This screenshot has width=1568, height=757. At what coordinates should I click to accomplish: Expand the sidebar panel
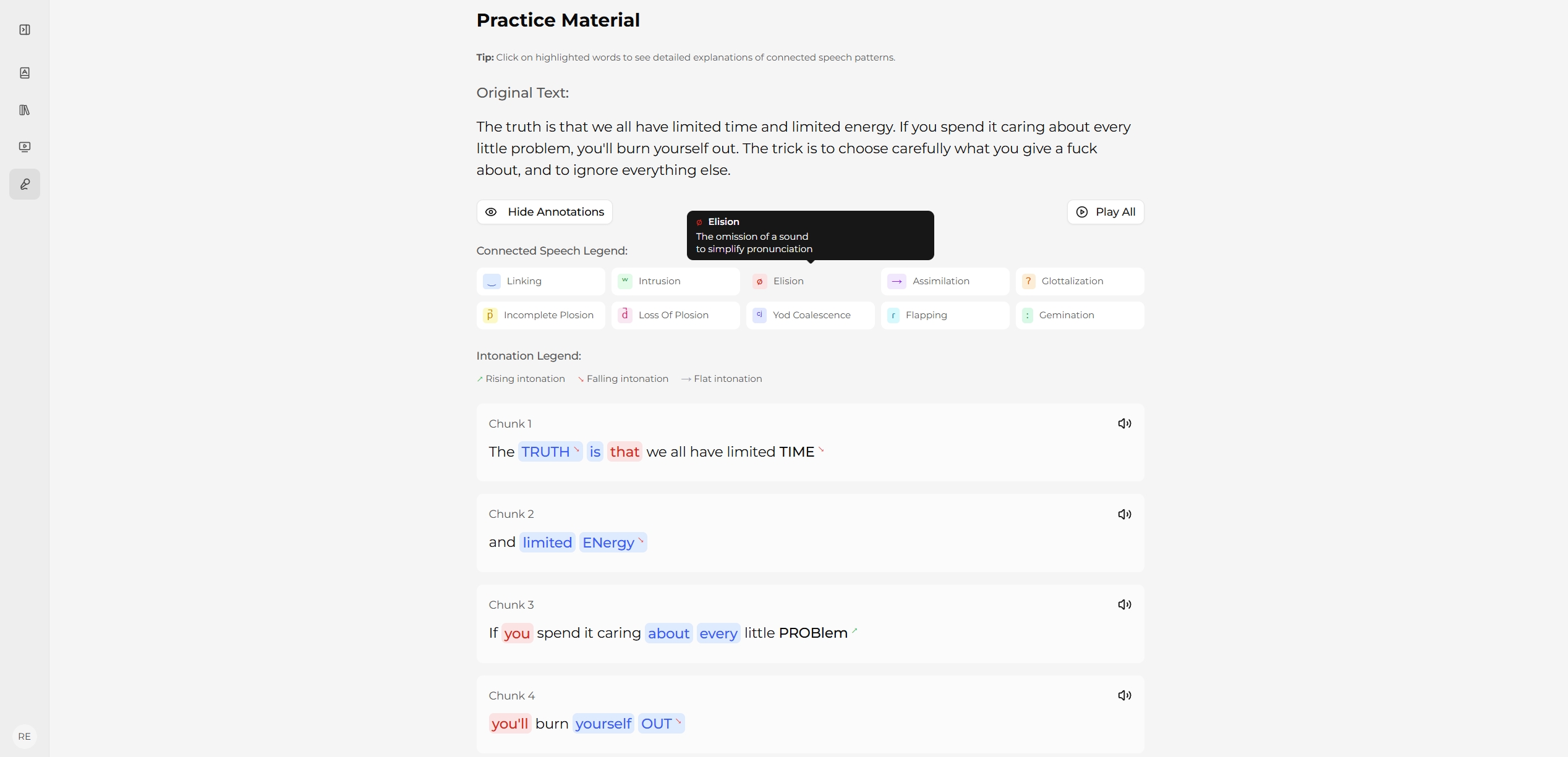point(25,30)
